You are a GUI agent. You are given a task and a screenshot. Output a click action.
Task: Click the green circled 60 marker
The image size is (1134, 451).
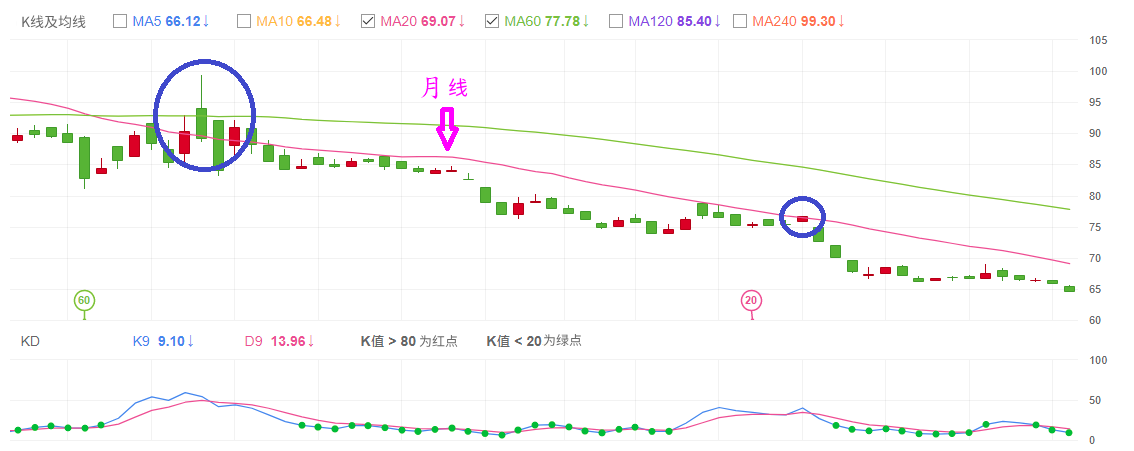click(x=84, y=300)
